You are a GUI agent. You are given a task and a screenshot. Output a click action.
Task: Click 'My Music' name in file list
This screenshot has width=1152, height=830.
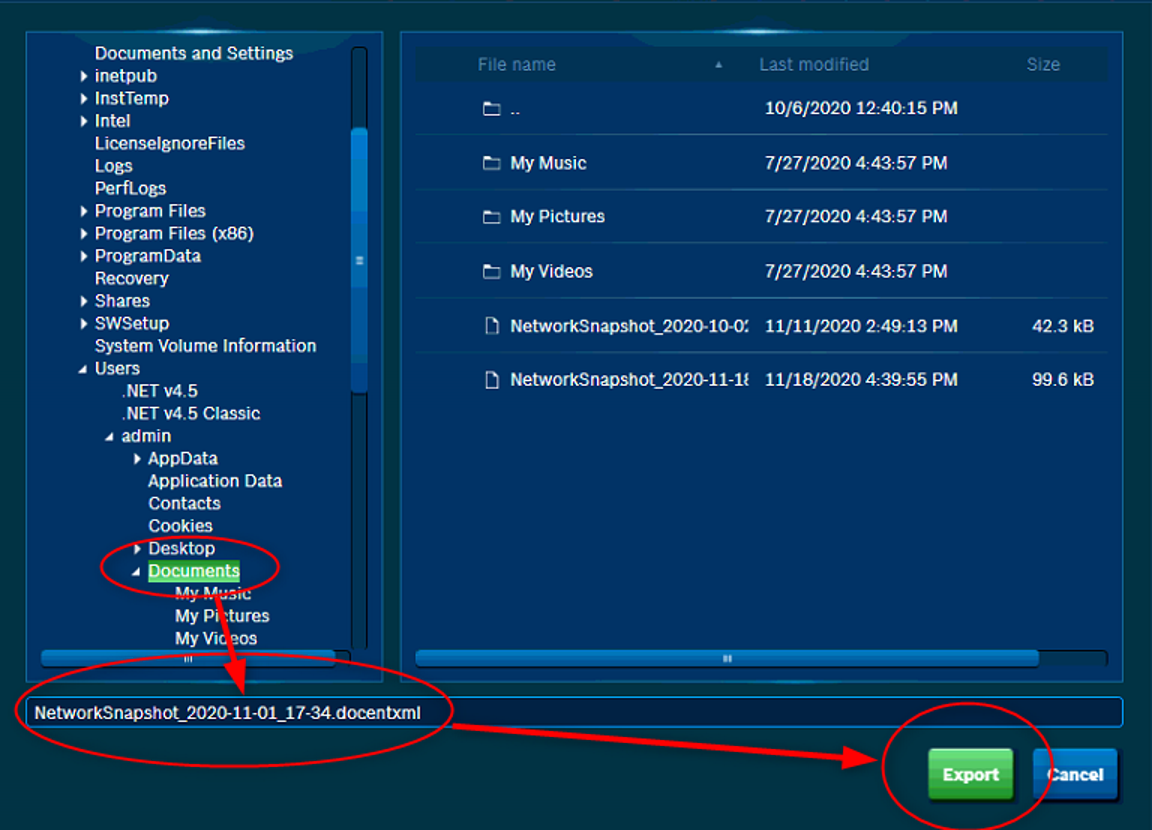(x=548, y=163)
